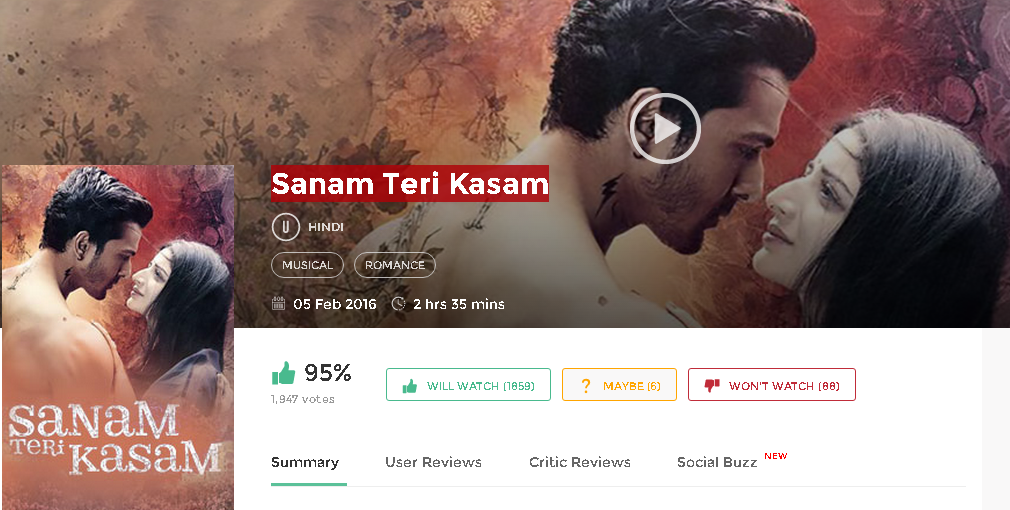This screenshot has height=510, width=1010.
Task: Click the U certificate rating badge
Action: click(x=285, y=227)
